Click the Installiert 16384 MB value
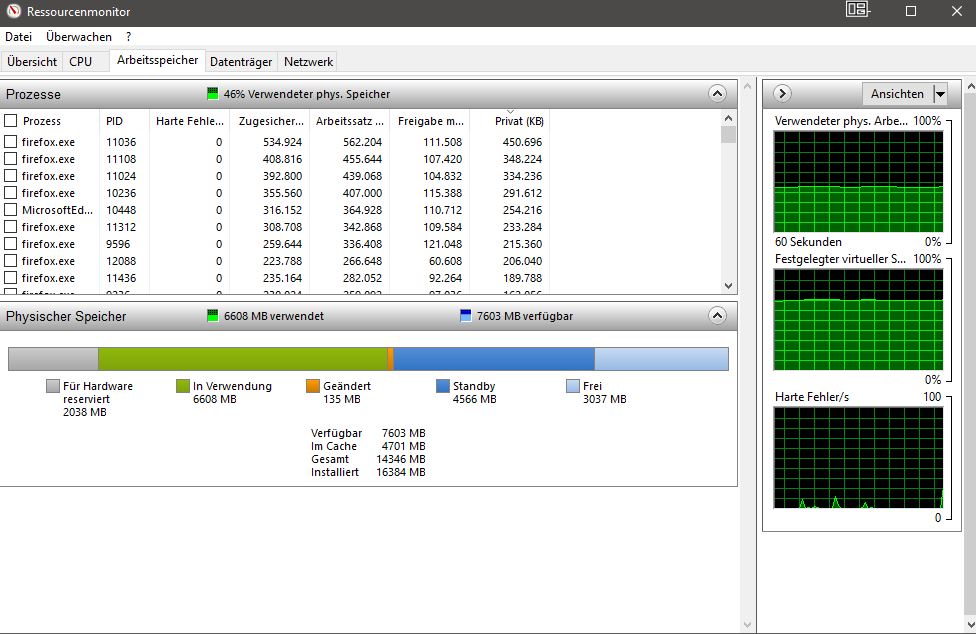Screen dimensions: 976x634 click(401, 472)
